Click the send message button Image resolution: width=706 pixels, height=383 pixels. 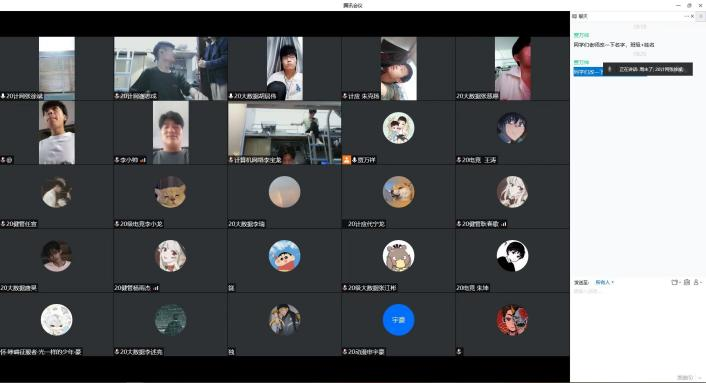tap(684, 377)
